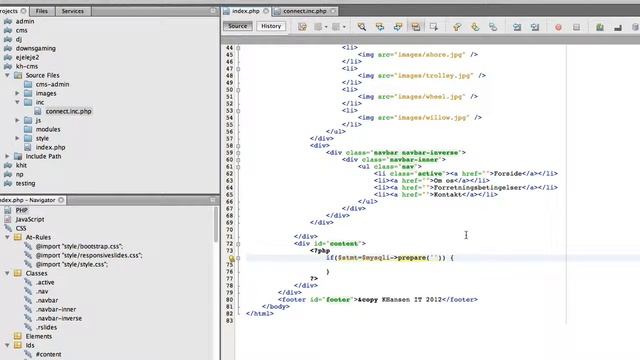Click the green Comment toolbar icon
Screen dimensions: 640x360
click(600, 27)
